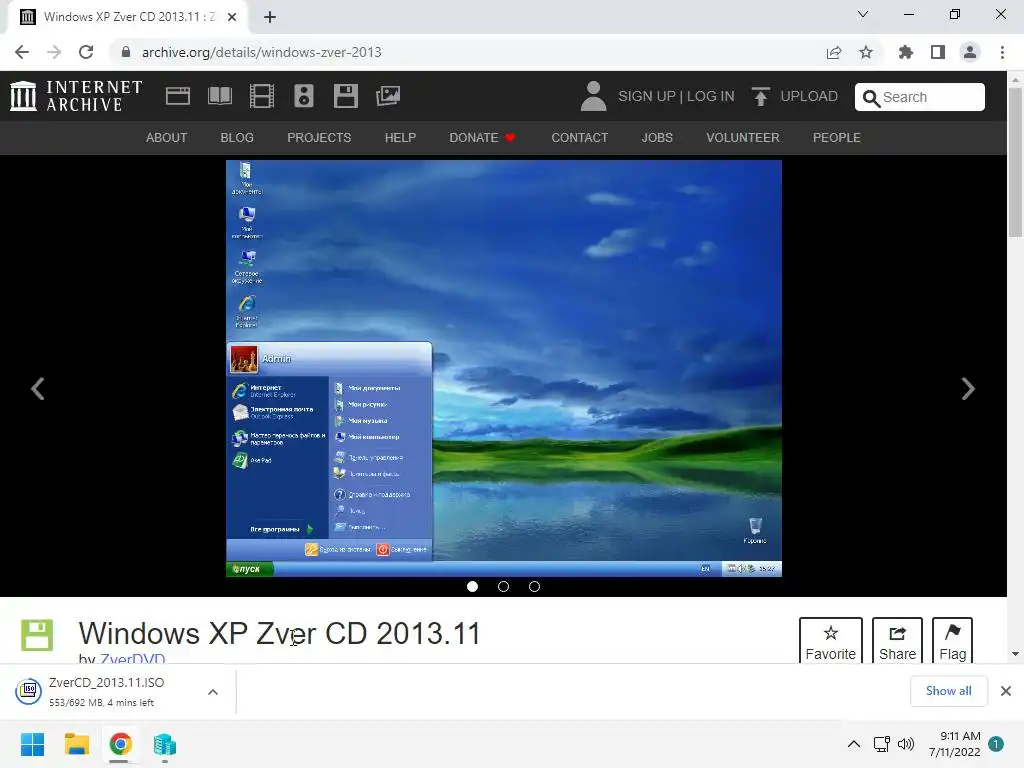Open the BLOG menu item
1024x768 pixels.
(237, 138)
